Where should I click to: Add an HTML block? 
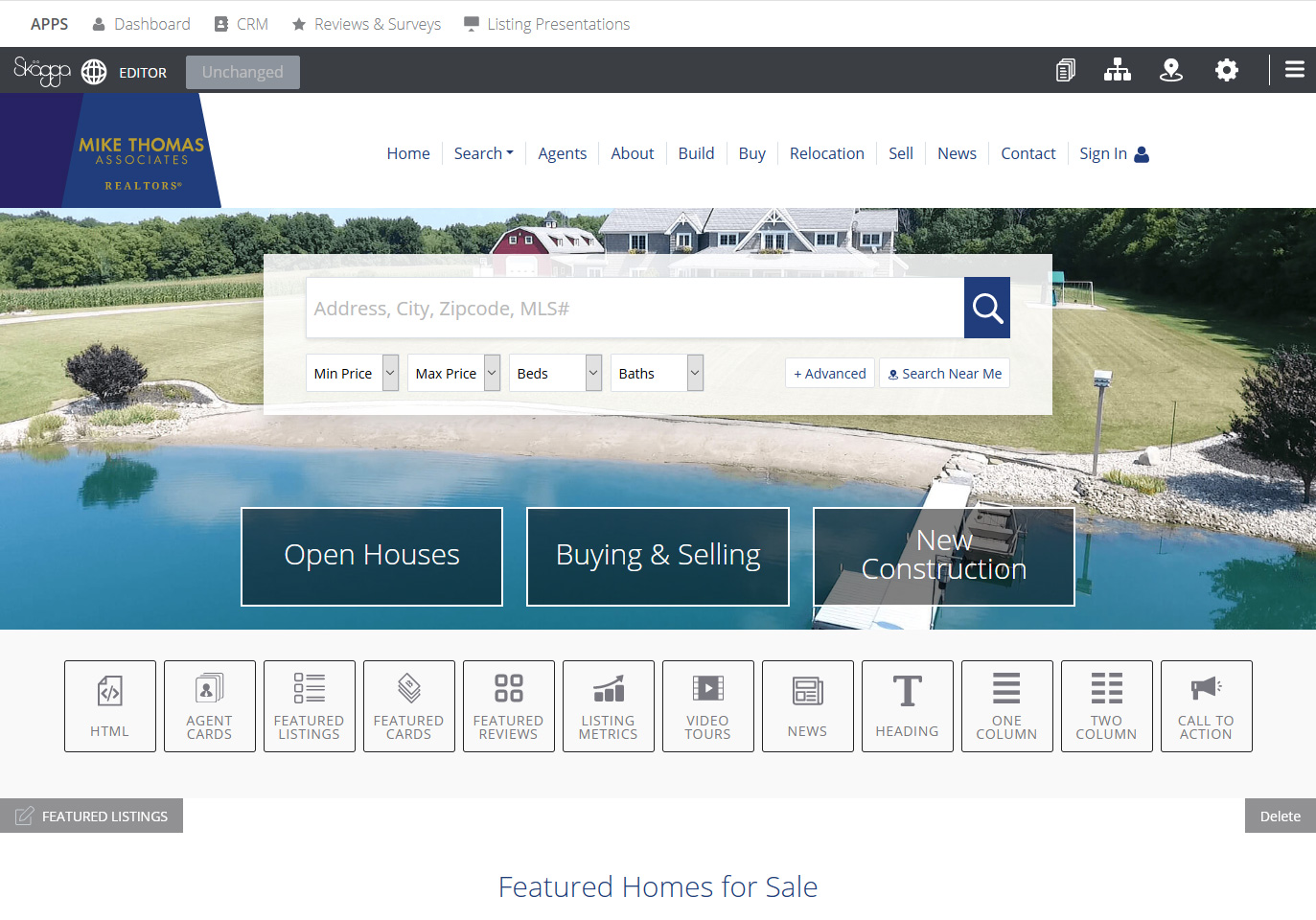click(110, 706)
